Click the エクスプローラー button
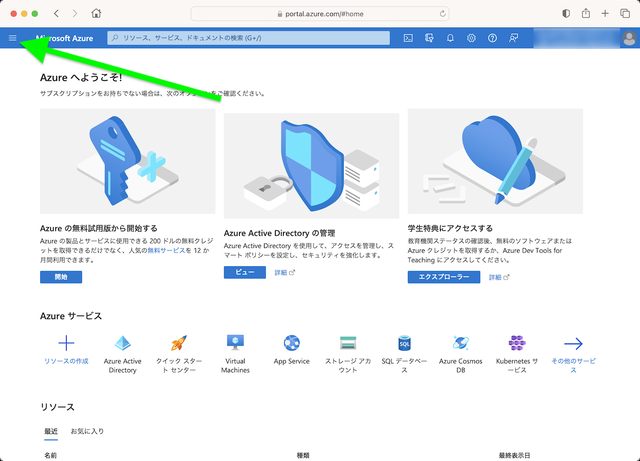The width and height of the screenshot is (640, 461). coord(444,277)
